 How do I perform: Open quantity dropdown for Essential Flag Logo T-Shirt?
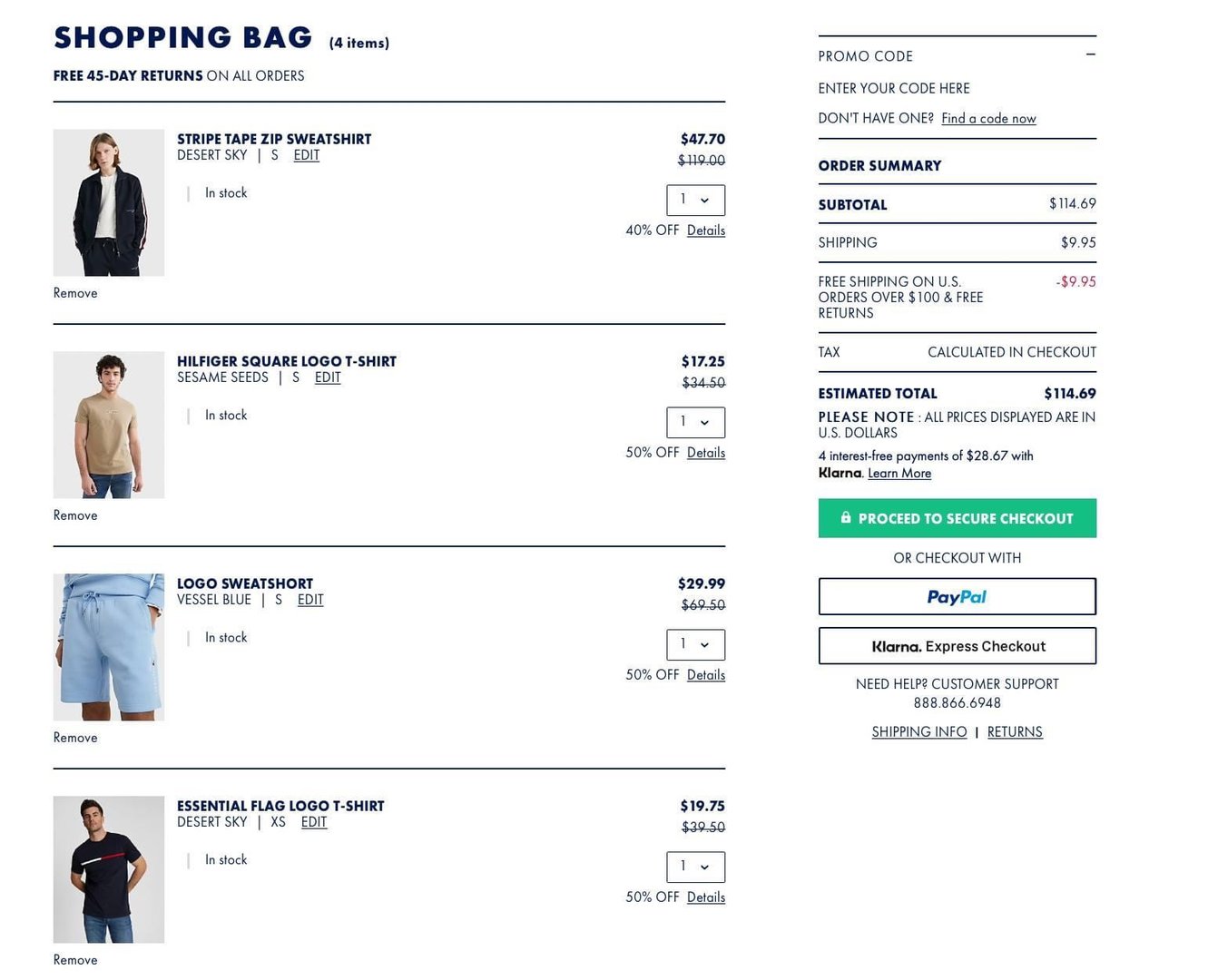[x=695, y=867]
